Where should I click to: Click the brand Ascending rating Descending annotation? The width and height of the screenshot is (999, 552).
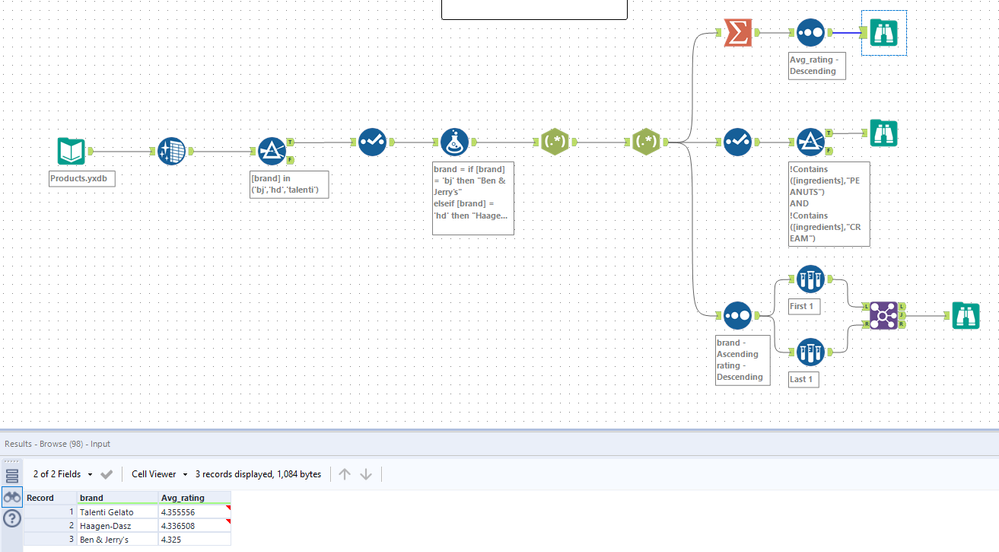coord(743,360)
